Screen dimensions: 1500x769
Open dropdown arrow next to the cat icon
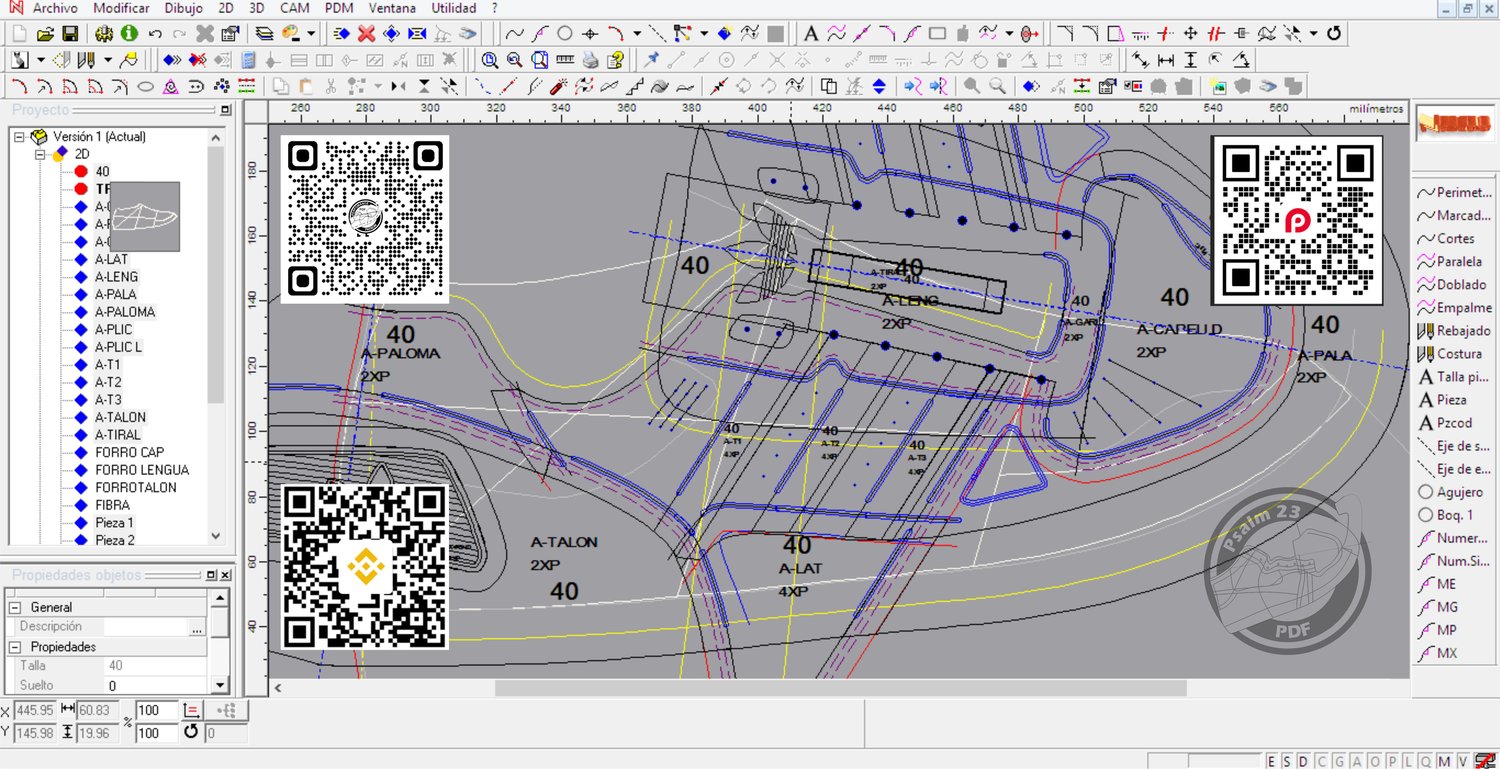39,60
